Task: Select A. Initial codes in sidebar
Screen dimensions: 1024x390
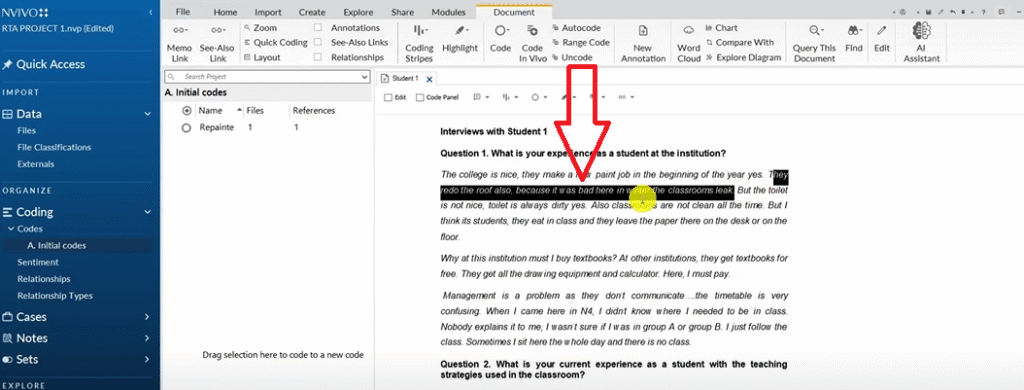Action: click(x=57, y=246)
